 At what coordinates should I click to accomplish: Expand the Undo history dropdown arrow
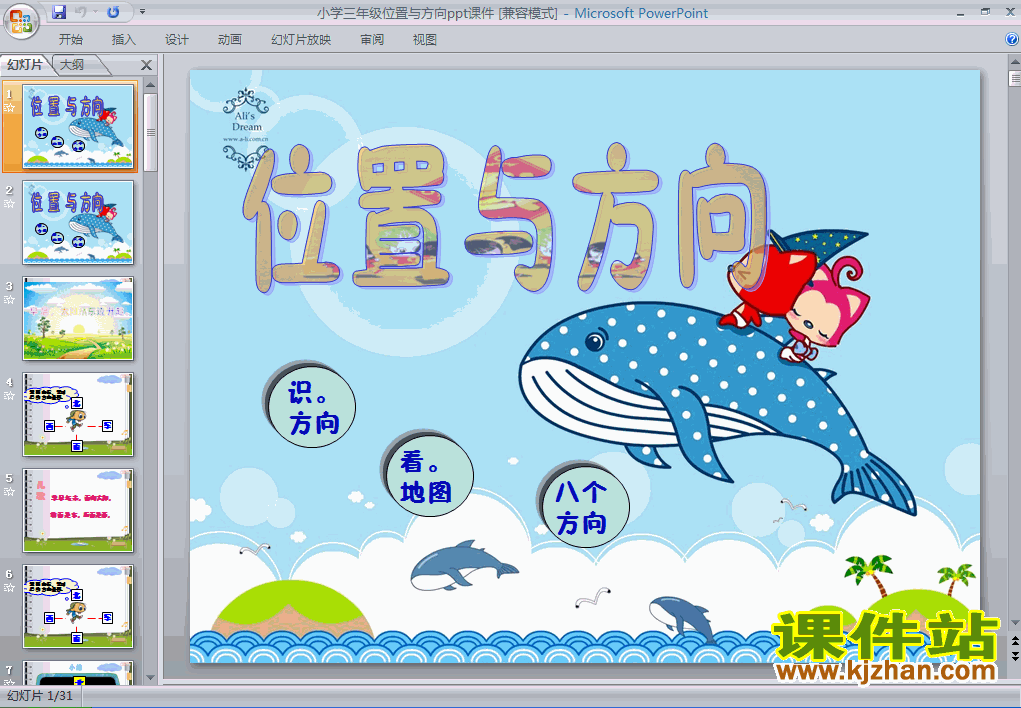click(x=95, y=12)
